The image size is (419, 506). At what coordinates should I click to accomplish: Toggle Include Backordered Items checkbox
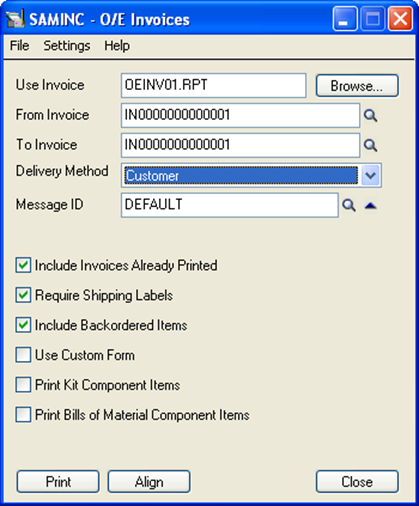click(x=23, y=325)
